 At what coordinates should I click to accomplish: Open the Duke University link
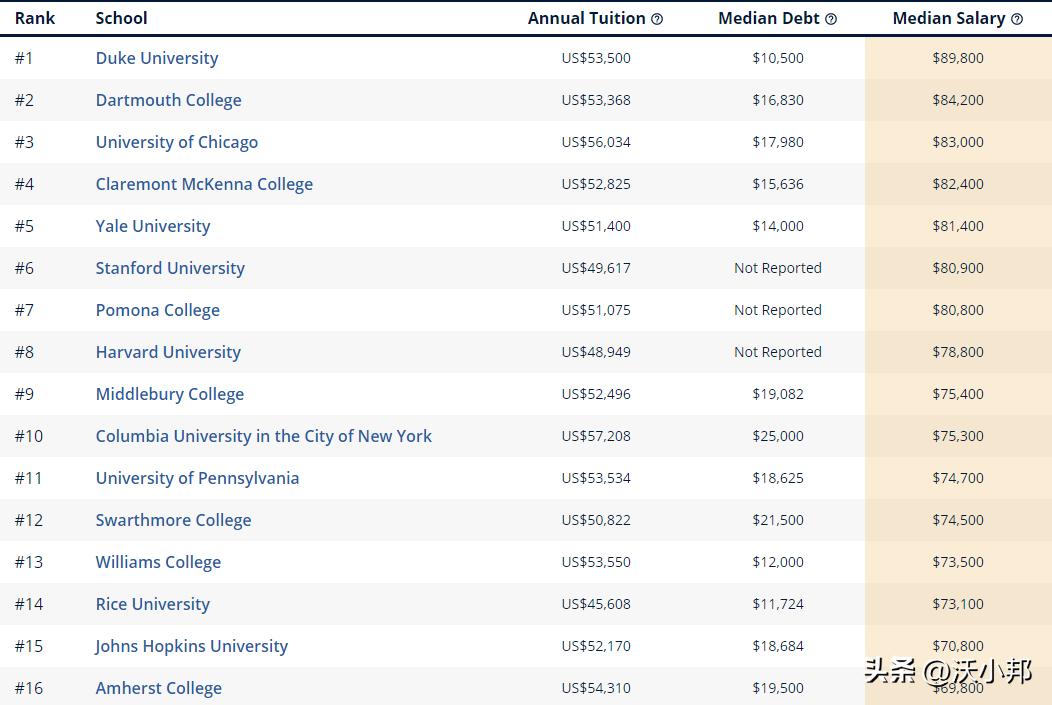point(157,58)
